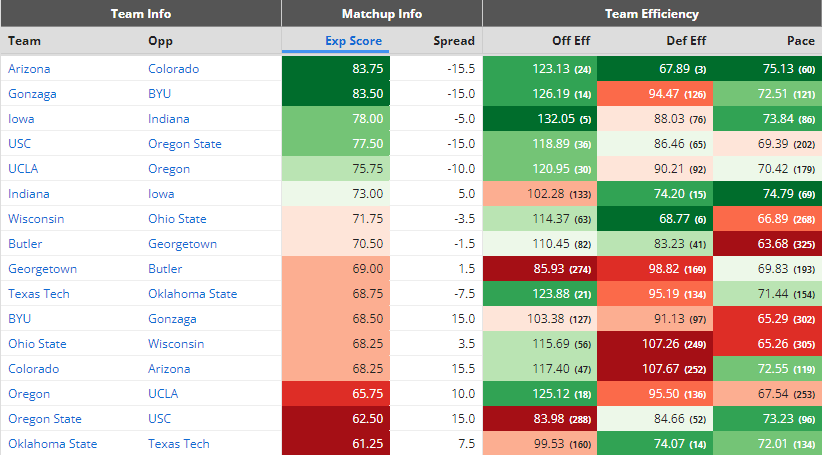Open the Georgetown team link in Team column
The image size is (822, 455).
pyautogui.click(x=42, y=269)
